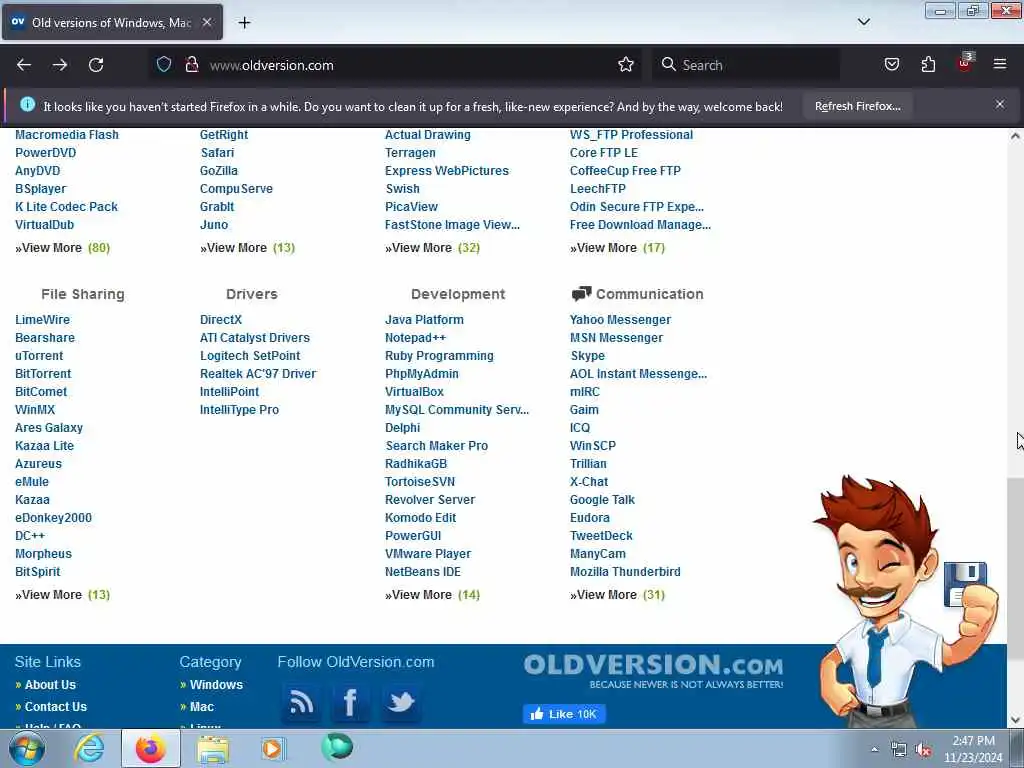Open the Facebook icon in footer
The image size is (1024, 768).
pos(351,702)
